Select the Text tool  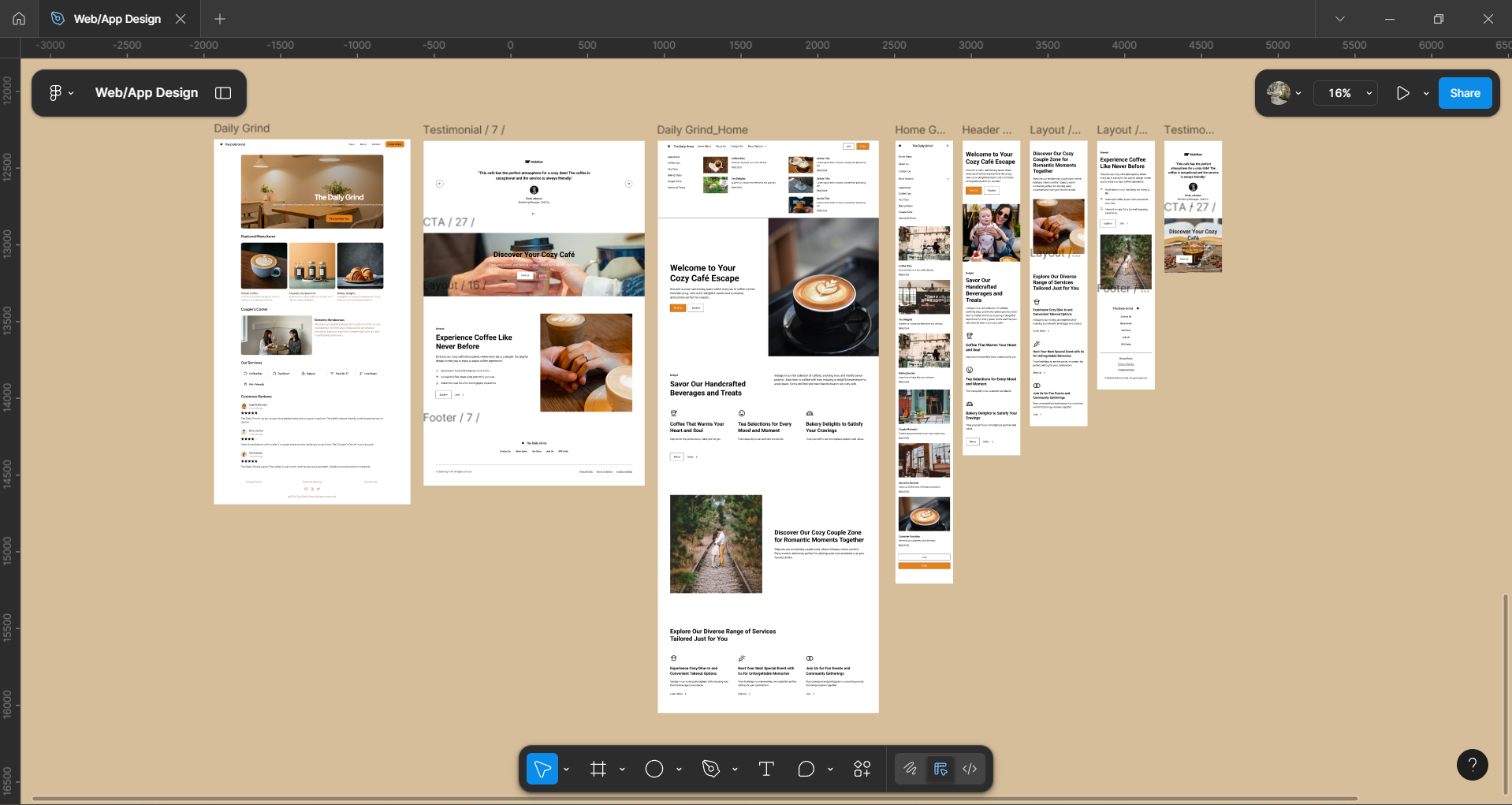766,769
